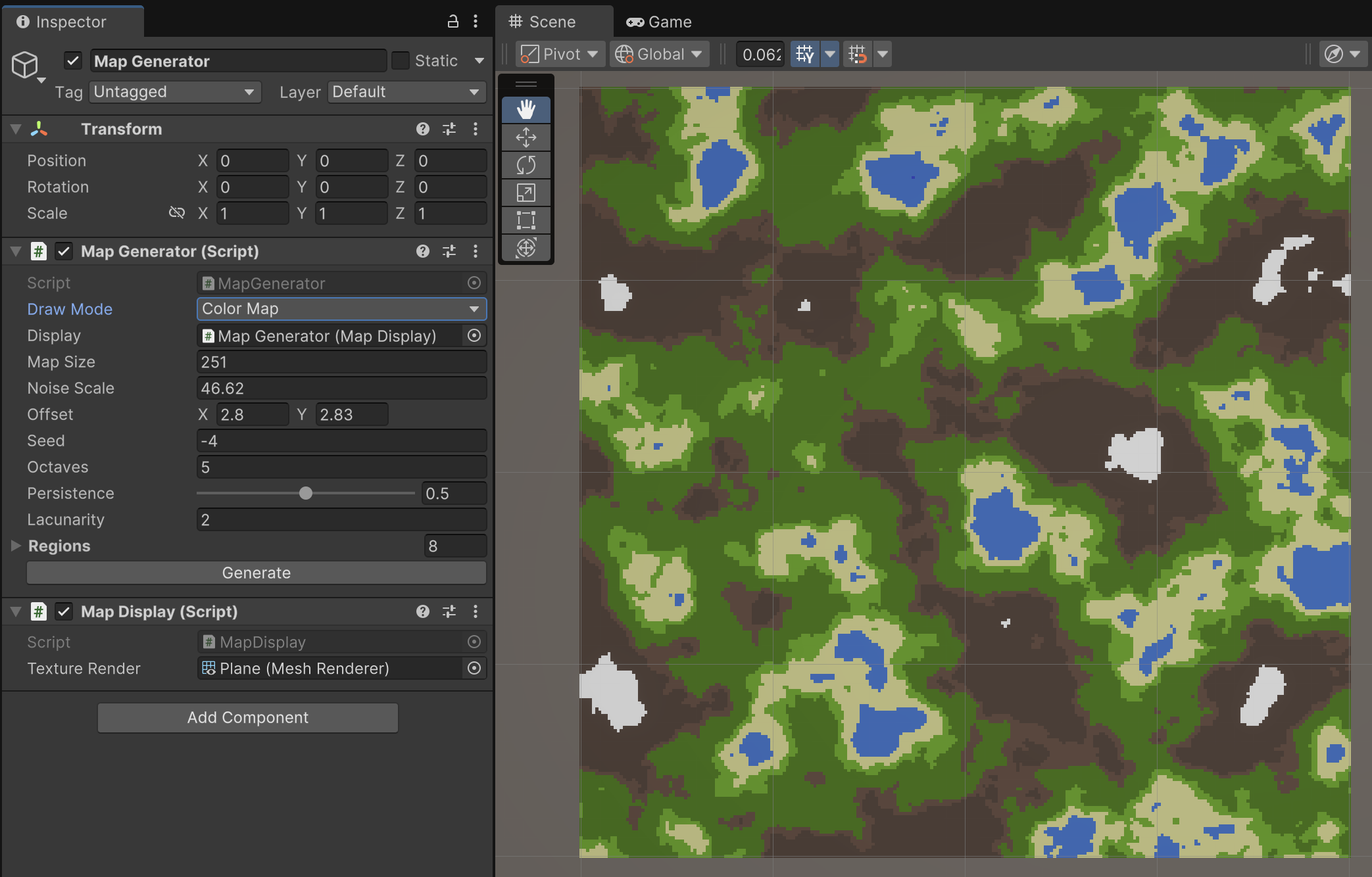1372x877 pixels.
Task: Select the Move tool in the scene toolbar
Action: [526, 137]
